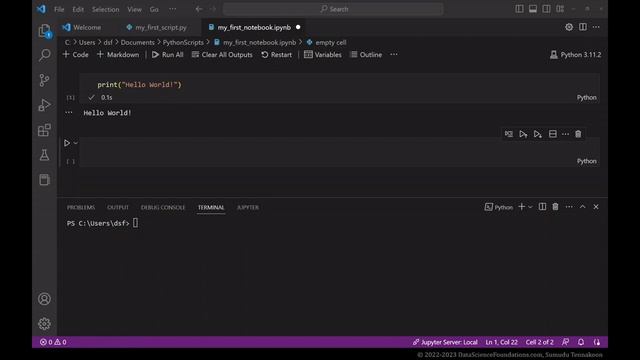Click Clear All Outputs
Image resolution: width=640 pixels, height=360 pixels.
222,55
